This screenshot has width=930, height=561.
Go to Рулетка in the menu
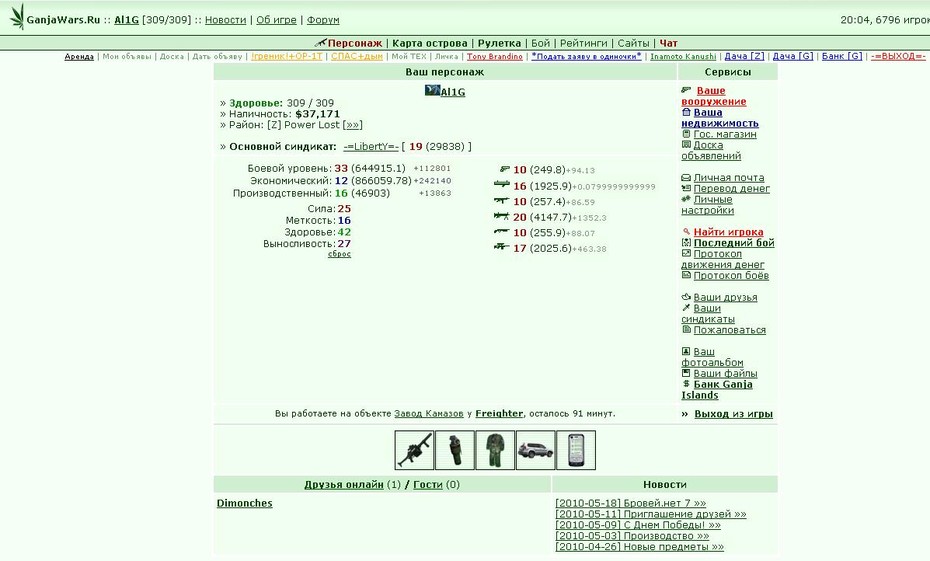(x=499, y=43)
